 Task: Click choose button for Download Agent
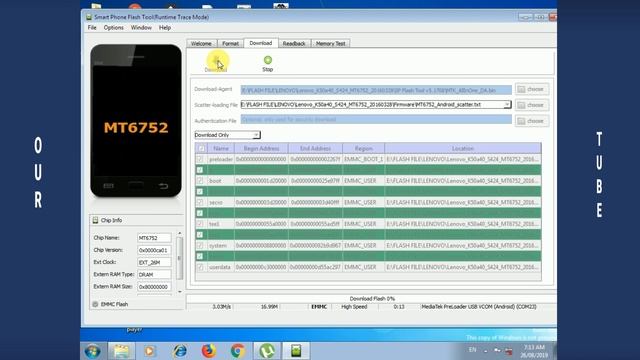tap(532, 89)
